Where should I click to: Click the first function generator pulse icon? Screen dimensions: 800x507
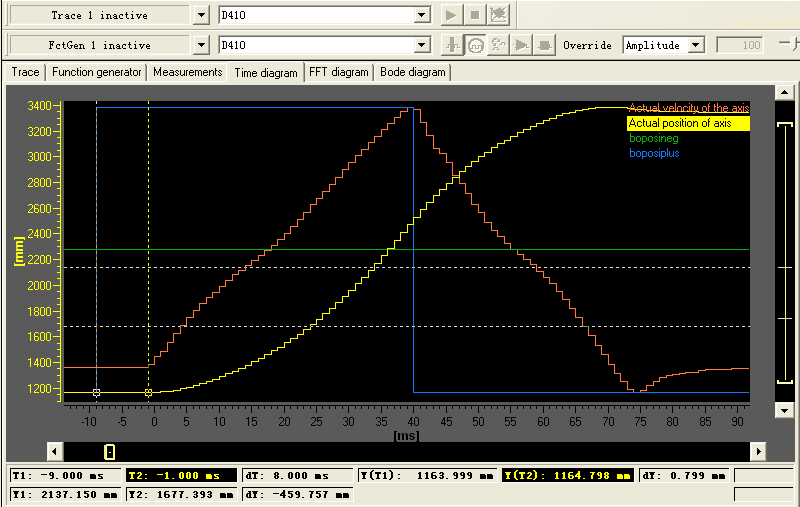[452, 45]
